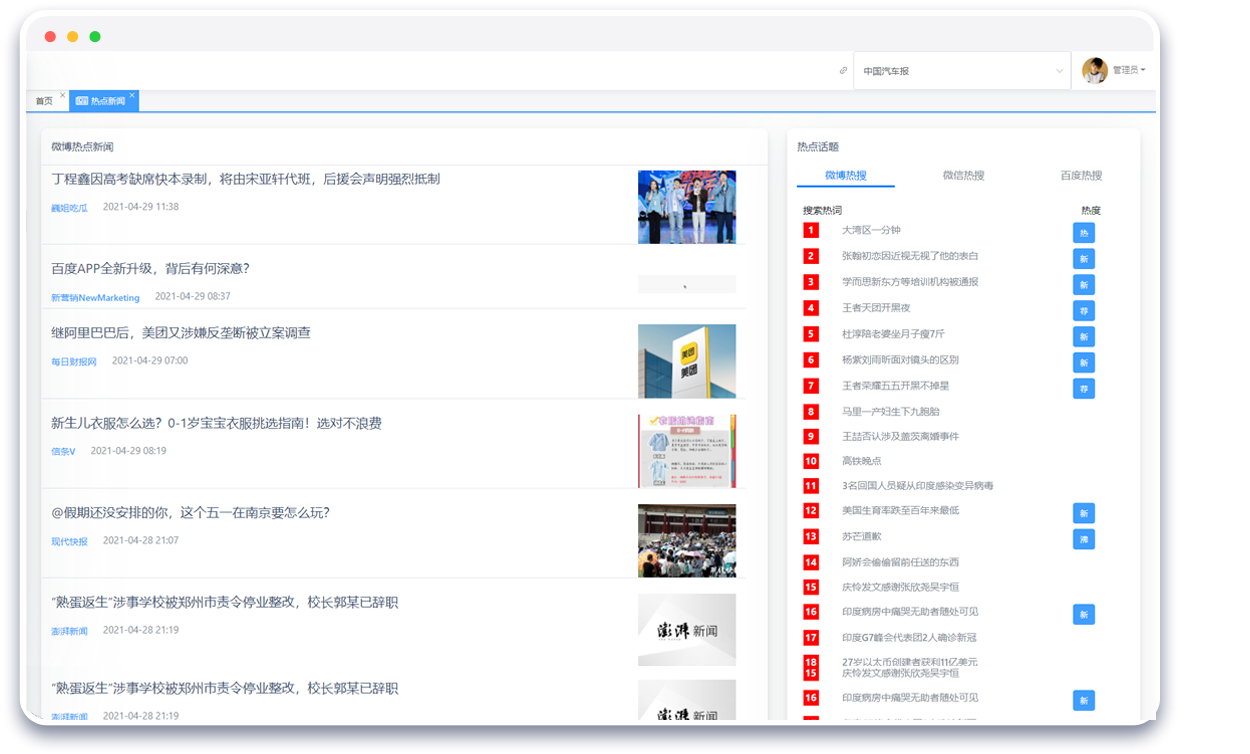This screenshot has width=1250, height=754.
Task: Click the rank 5 red badge
Action: [x=811, y=334]
